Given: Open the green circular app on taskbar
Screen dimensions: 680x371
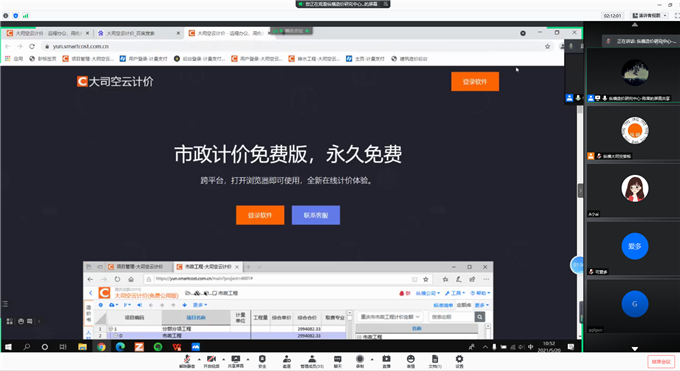Looking at the screenshot, I should (158, 347).
